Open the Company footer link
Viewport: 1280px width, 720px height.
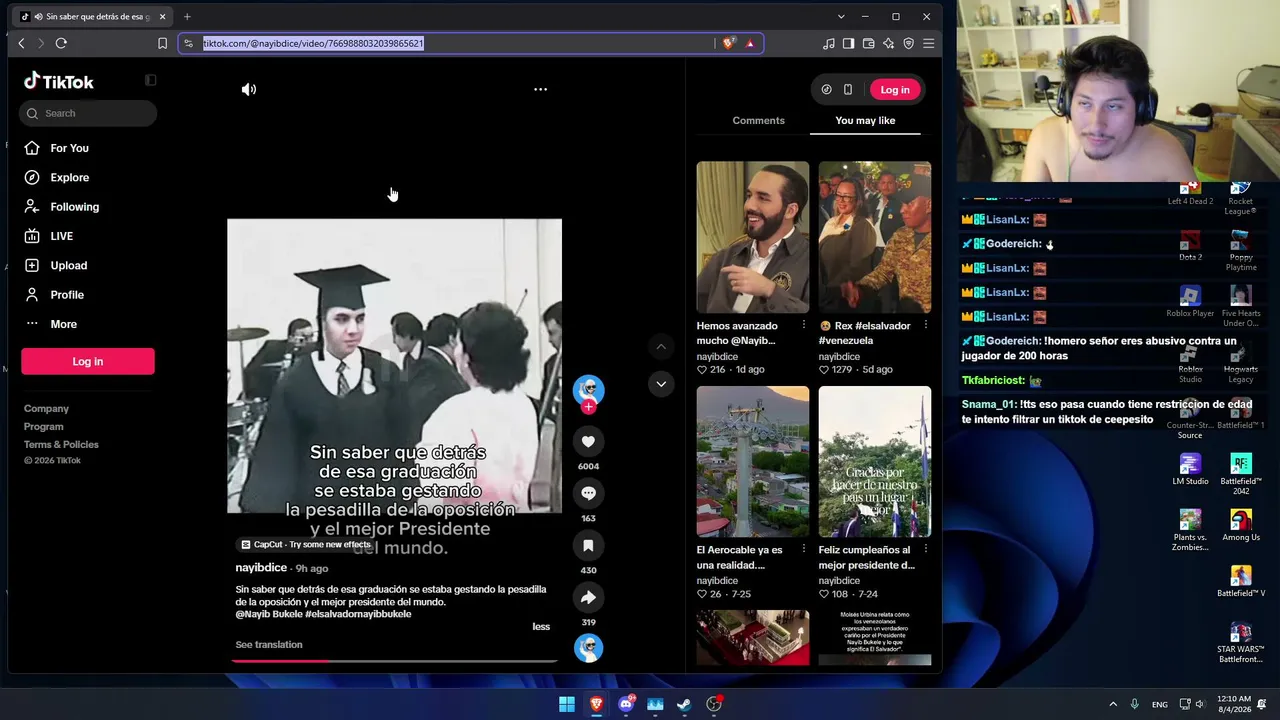tap(46, 408)
